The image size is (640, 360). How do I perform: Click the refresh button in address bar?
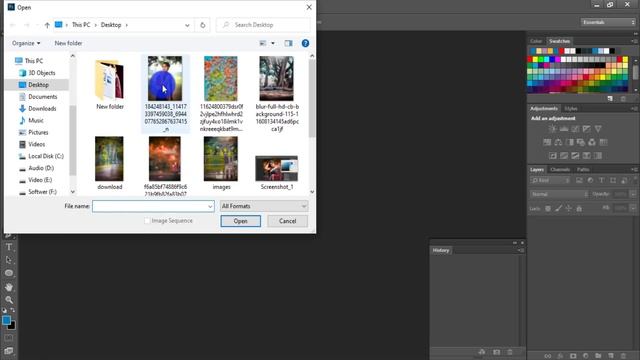pos(202,25)
